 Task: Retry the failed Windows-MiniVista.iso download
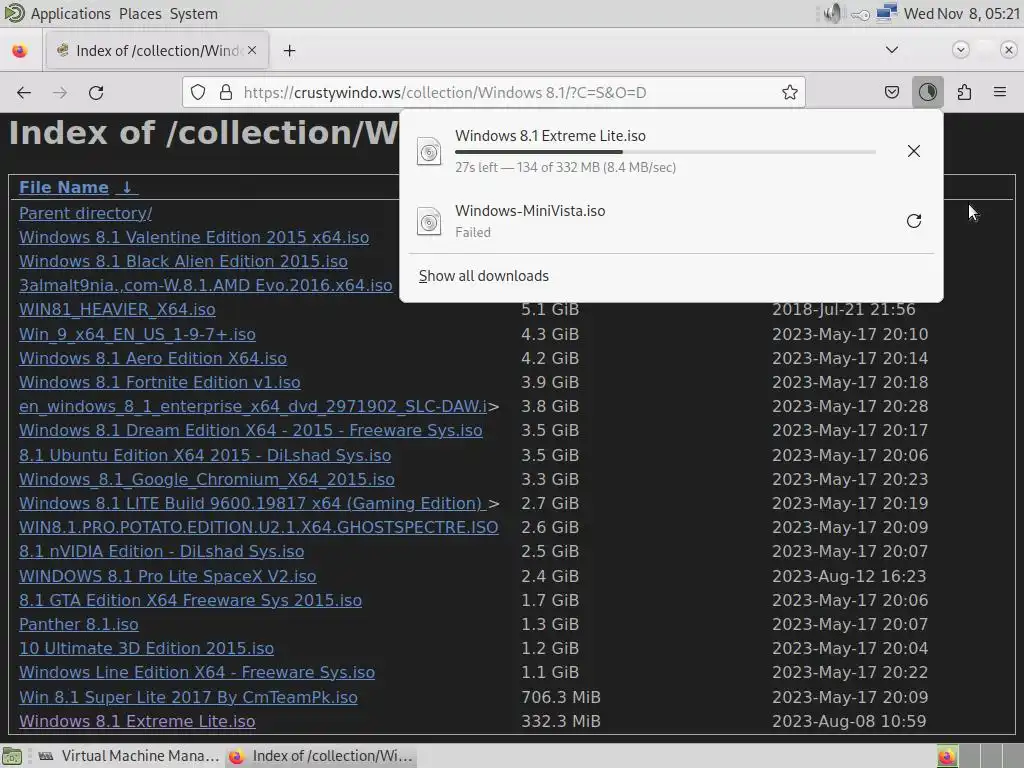click(x=914, y=221)
